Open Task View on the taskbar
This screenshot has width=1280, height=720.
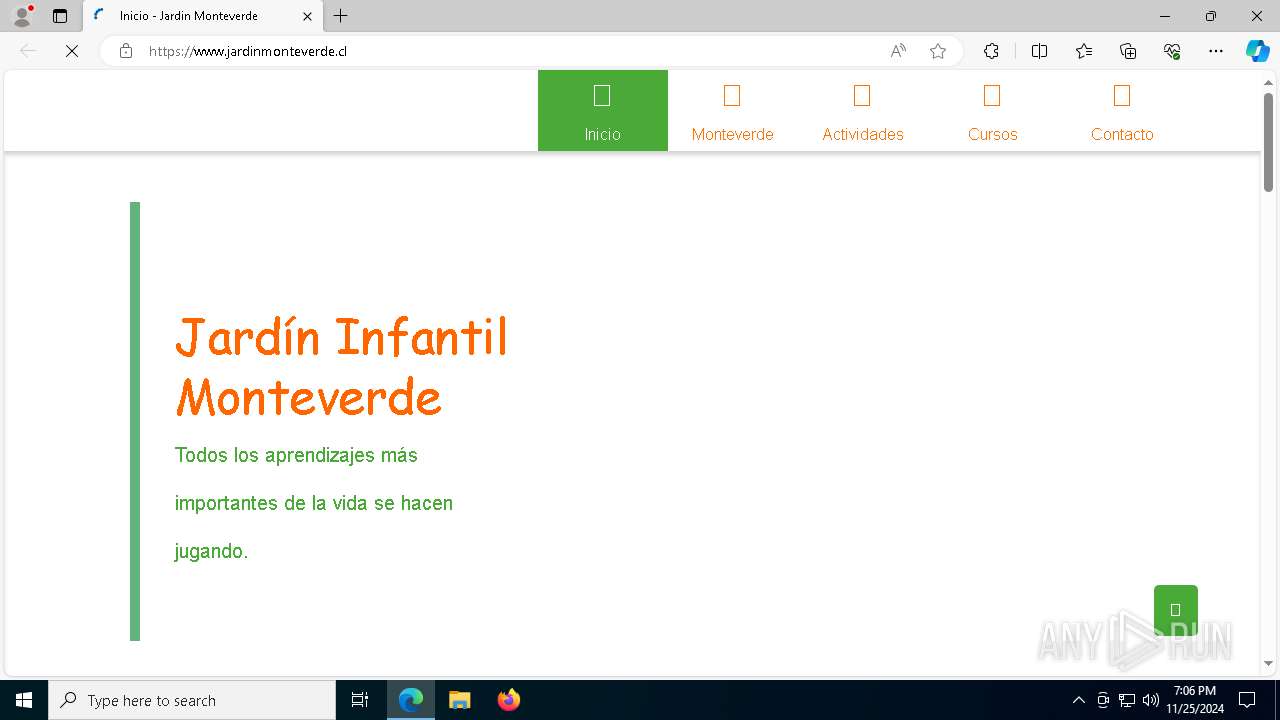360,700
